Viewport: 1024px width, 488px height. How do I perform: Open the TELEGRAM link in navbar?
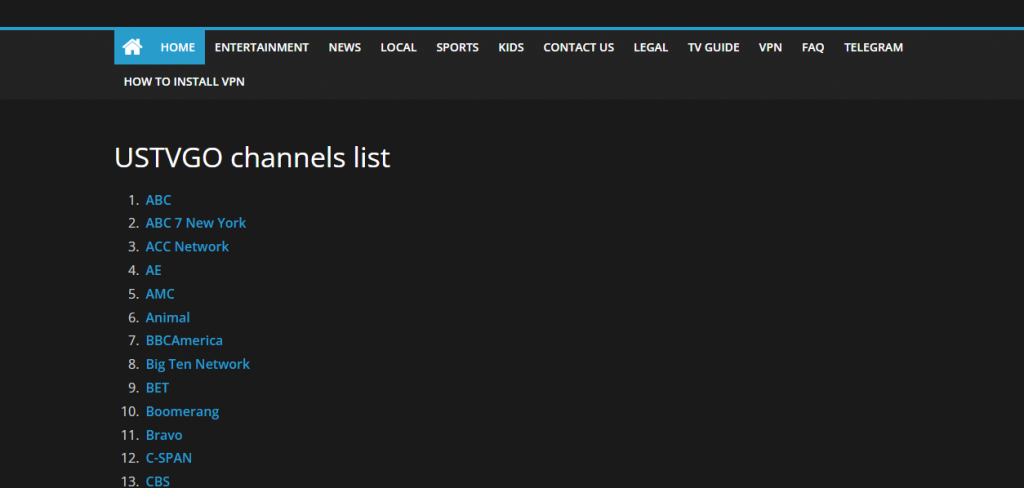point(873,48)
